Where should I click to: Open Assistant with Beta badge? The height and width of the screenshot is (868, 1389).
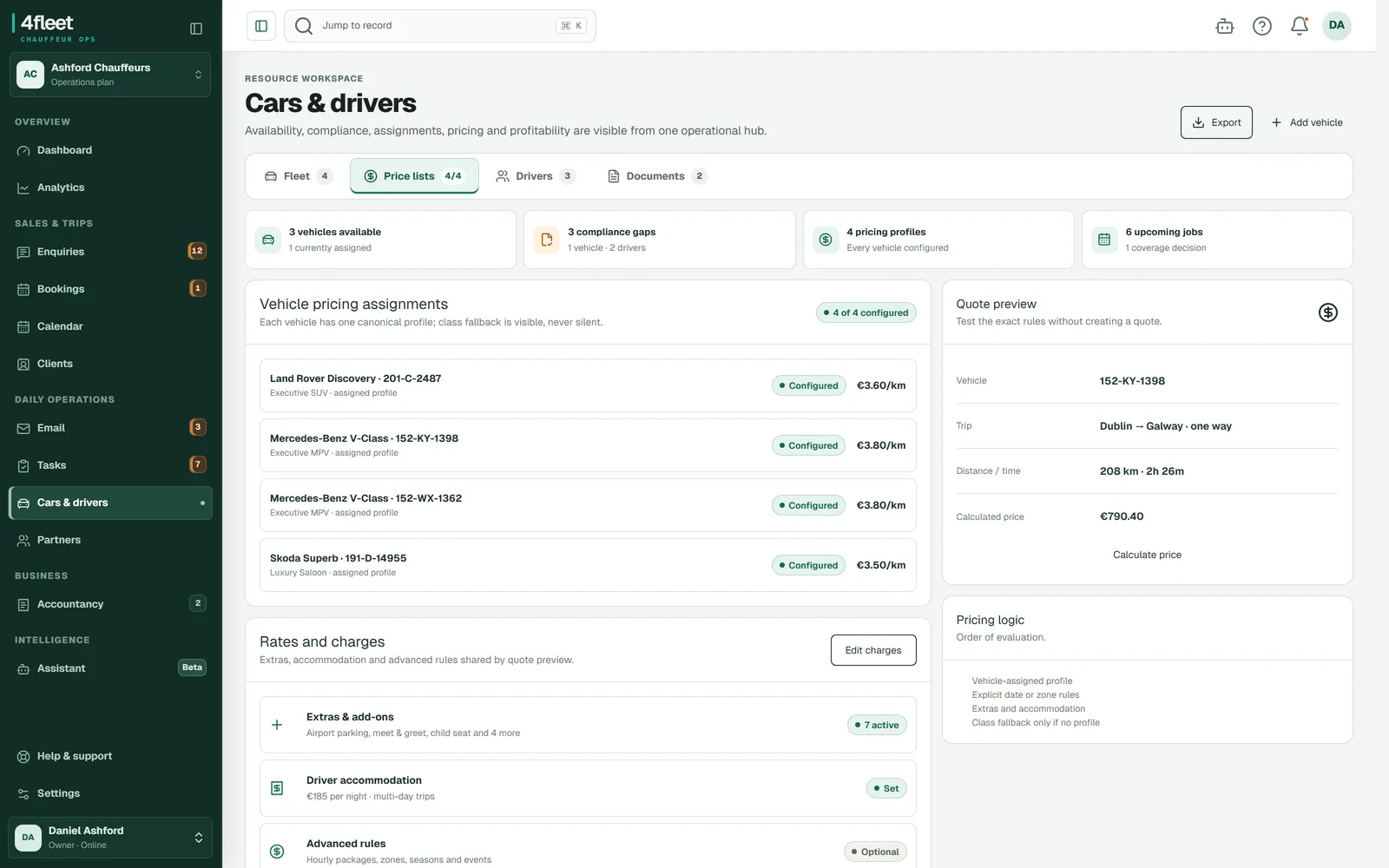point(110,668)
